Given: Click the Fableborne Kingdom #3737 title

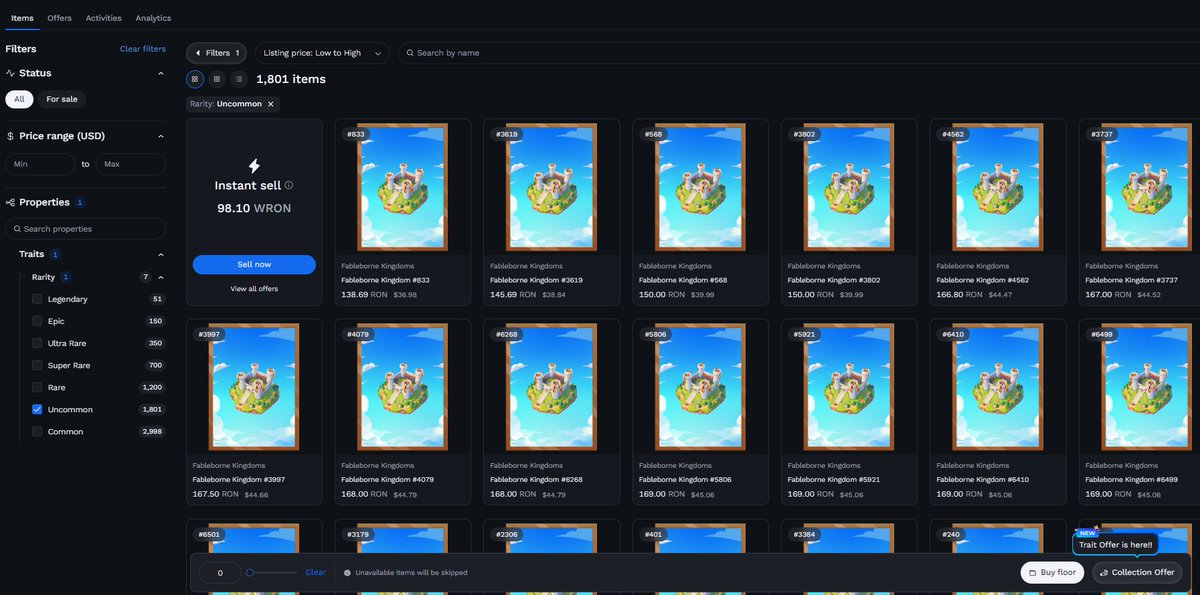Looking at the screenshot, I should 1132,280.
